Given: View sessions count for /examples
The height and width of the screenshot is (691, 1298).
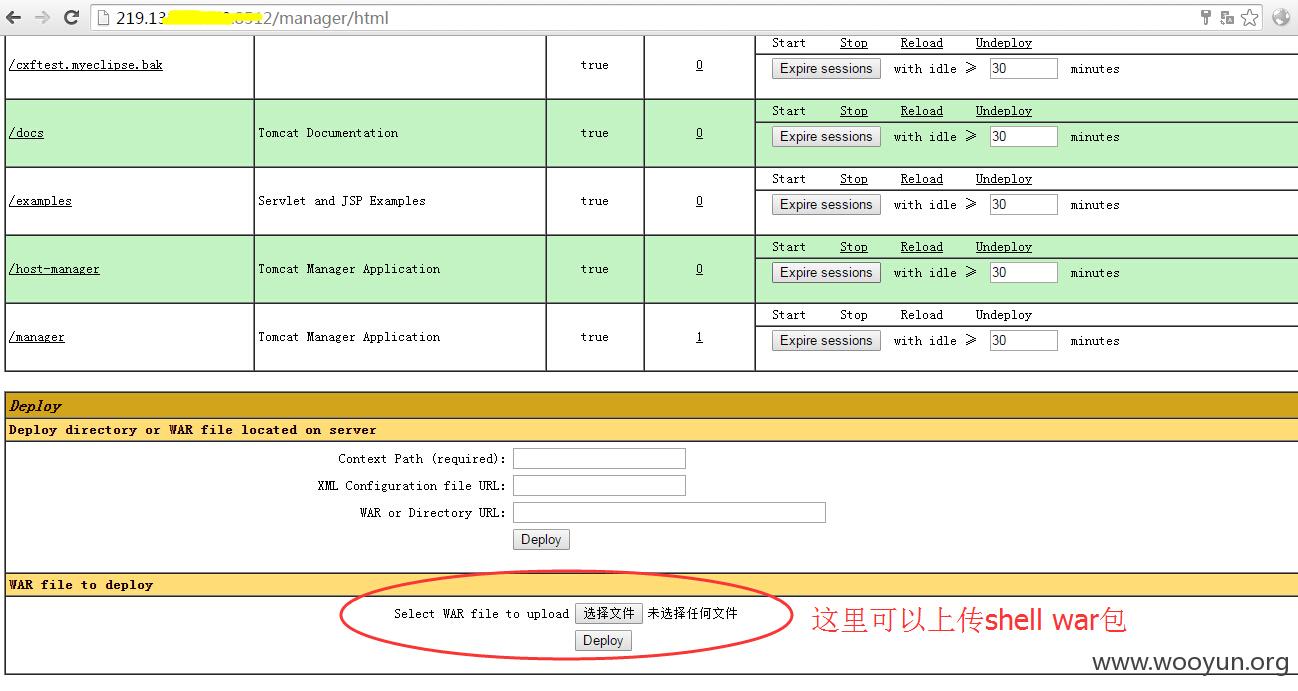Looking at the screenshot, I should coord(699,201).
